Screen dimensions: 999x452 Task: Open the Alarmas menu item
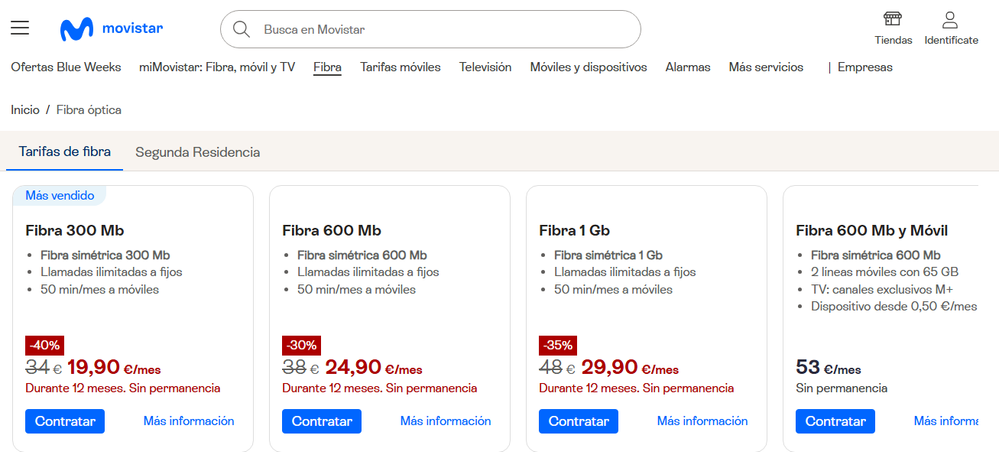687,67
